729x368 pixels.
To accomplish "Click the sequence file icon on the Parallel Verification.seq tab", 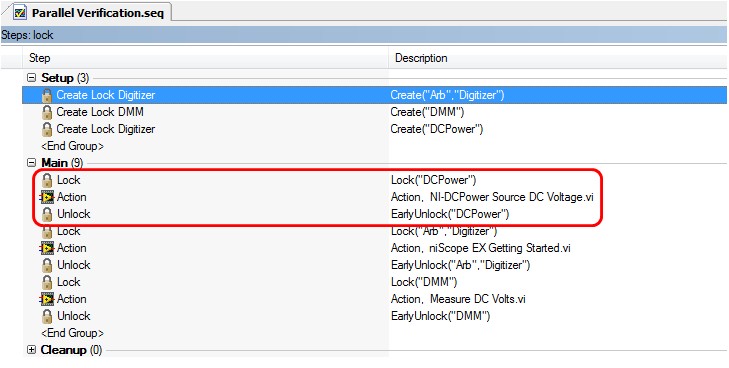I will click(20, 12).
